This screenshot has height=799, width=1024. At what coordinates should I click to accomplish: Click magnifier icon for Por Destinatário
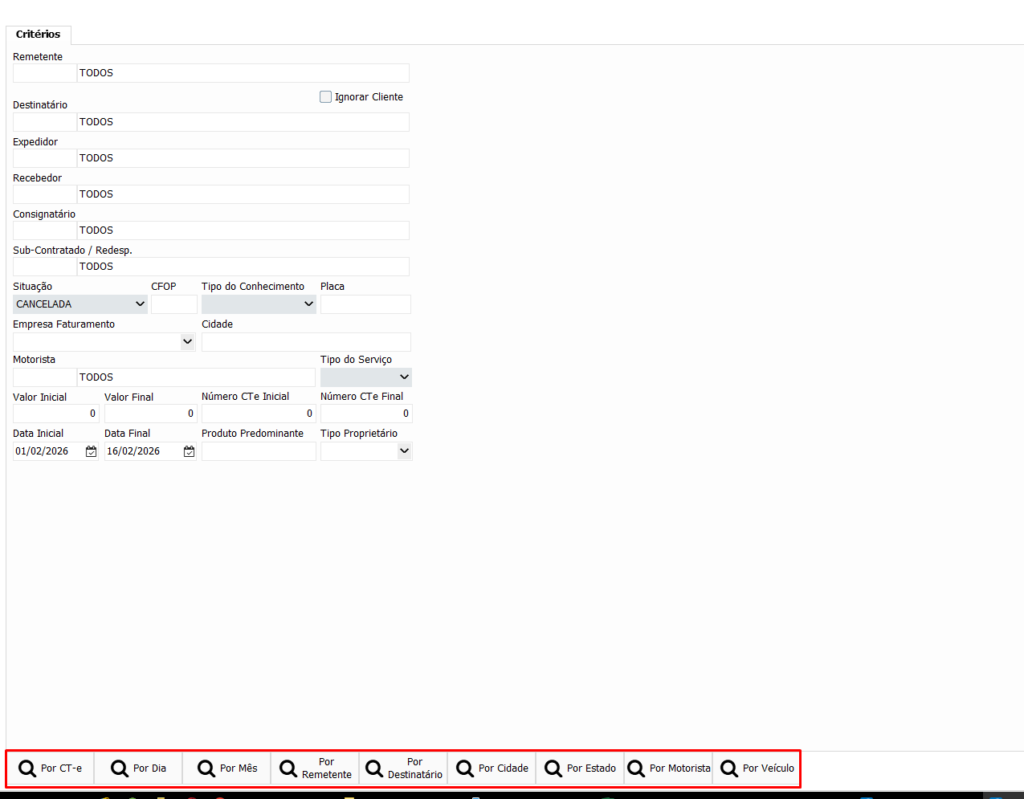pyautogui.click(x=375, y=769)
